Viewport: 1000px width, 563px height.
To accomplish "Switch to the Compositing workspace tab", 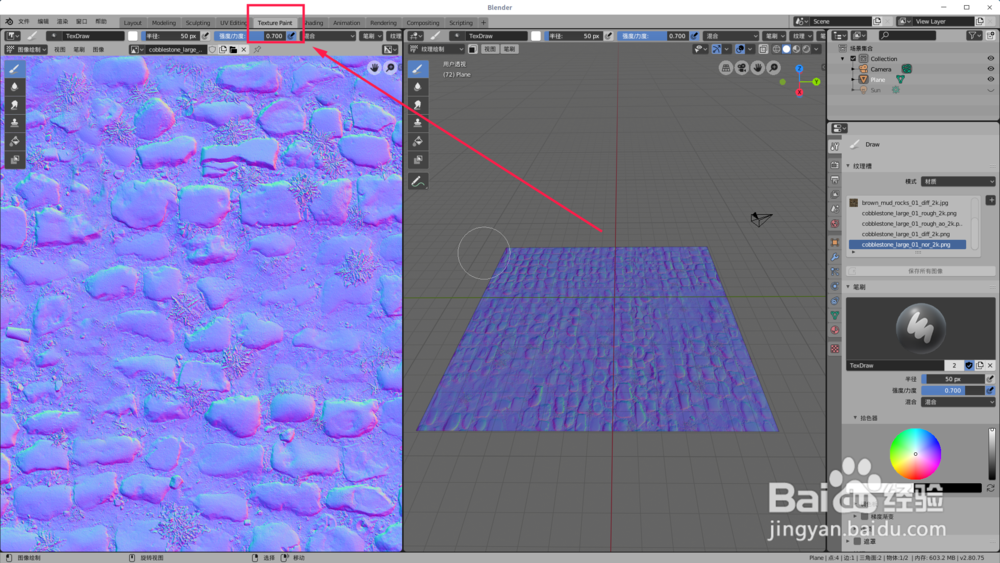I will tap(423, 22).
